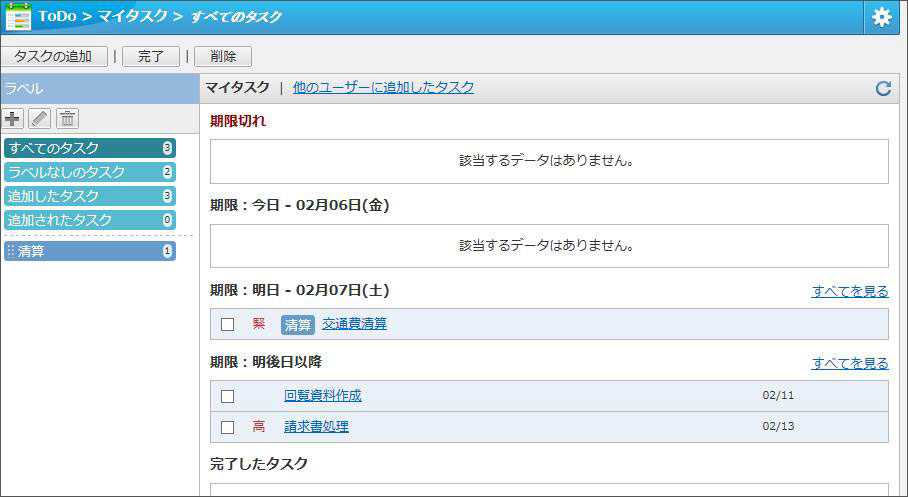This screenshot has width=908, height=497.
Task: Click the 完了 button in toolbar
Action: [151, 57]
